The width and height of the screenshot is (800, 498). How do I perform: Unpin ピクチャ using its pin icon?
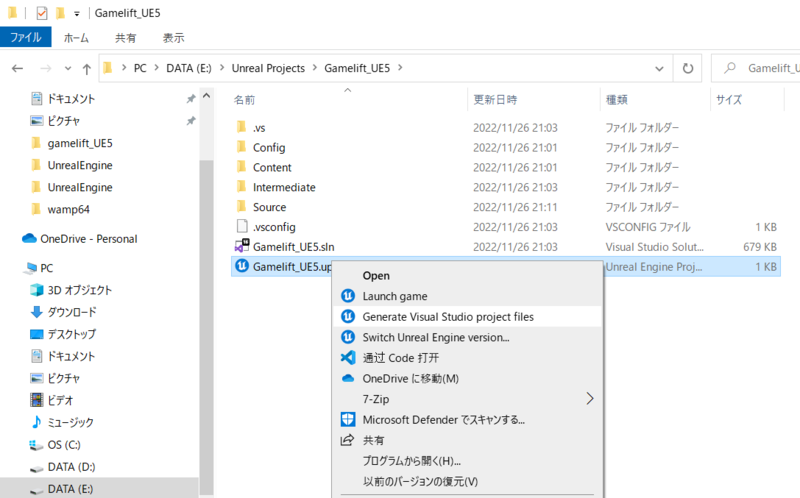point(191,121)
